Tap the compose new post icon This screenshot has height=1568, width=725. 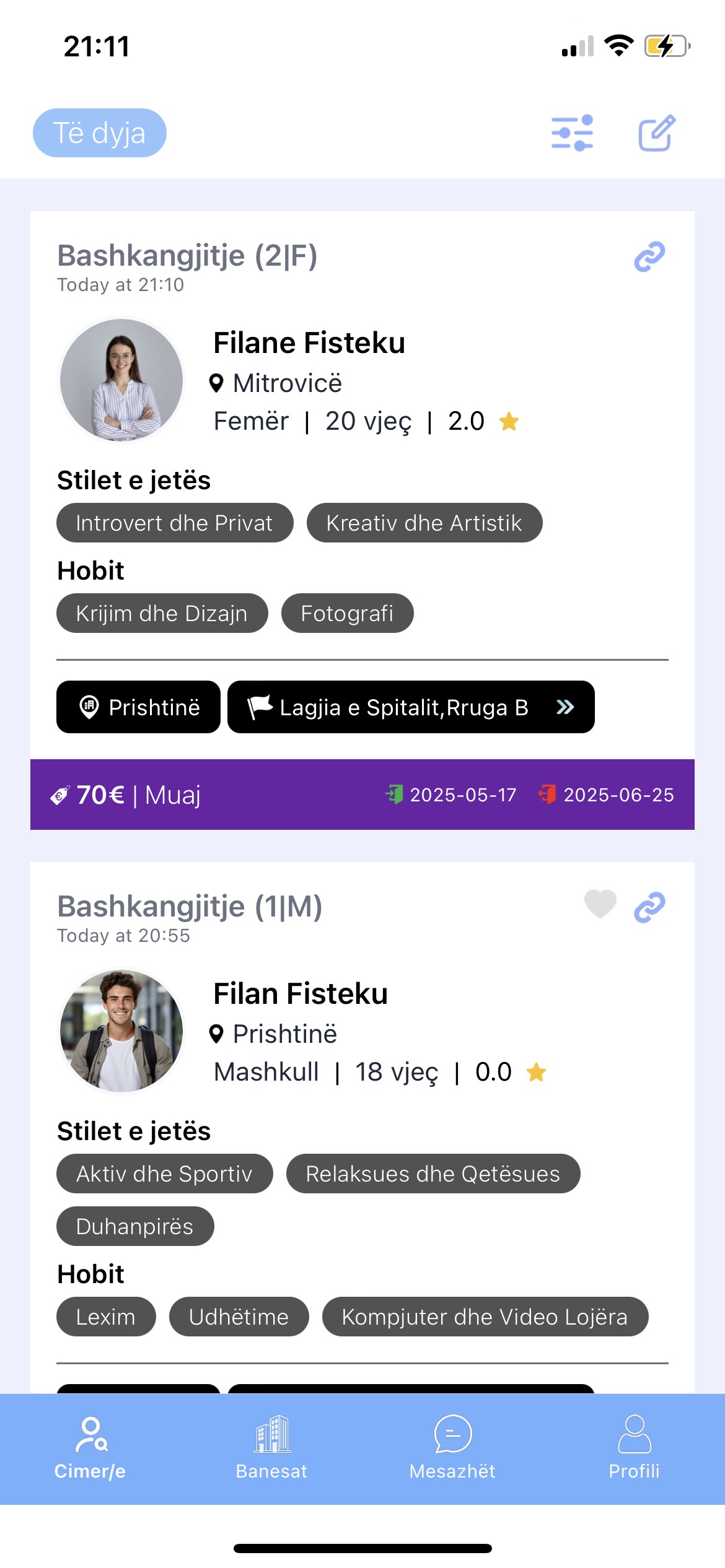click(x=657, y=133)
